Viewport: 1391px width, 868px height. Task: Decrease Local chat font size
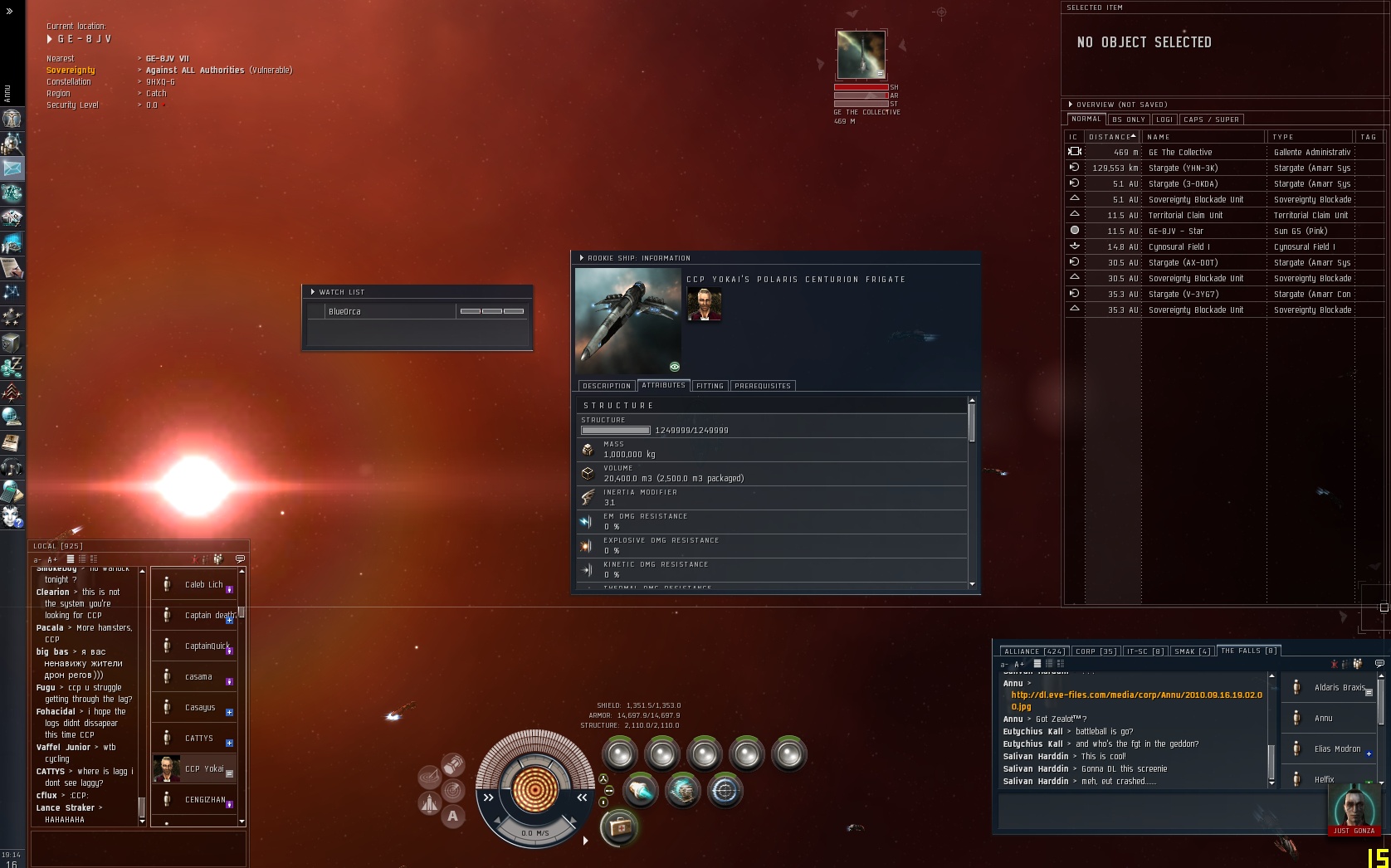(x=37, y=559)
